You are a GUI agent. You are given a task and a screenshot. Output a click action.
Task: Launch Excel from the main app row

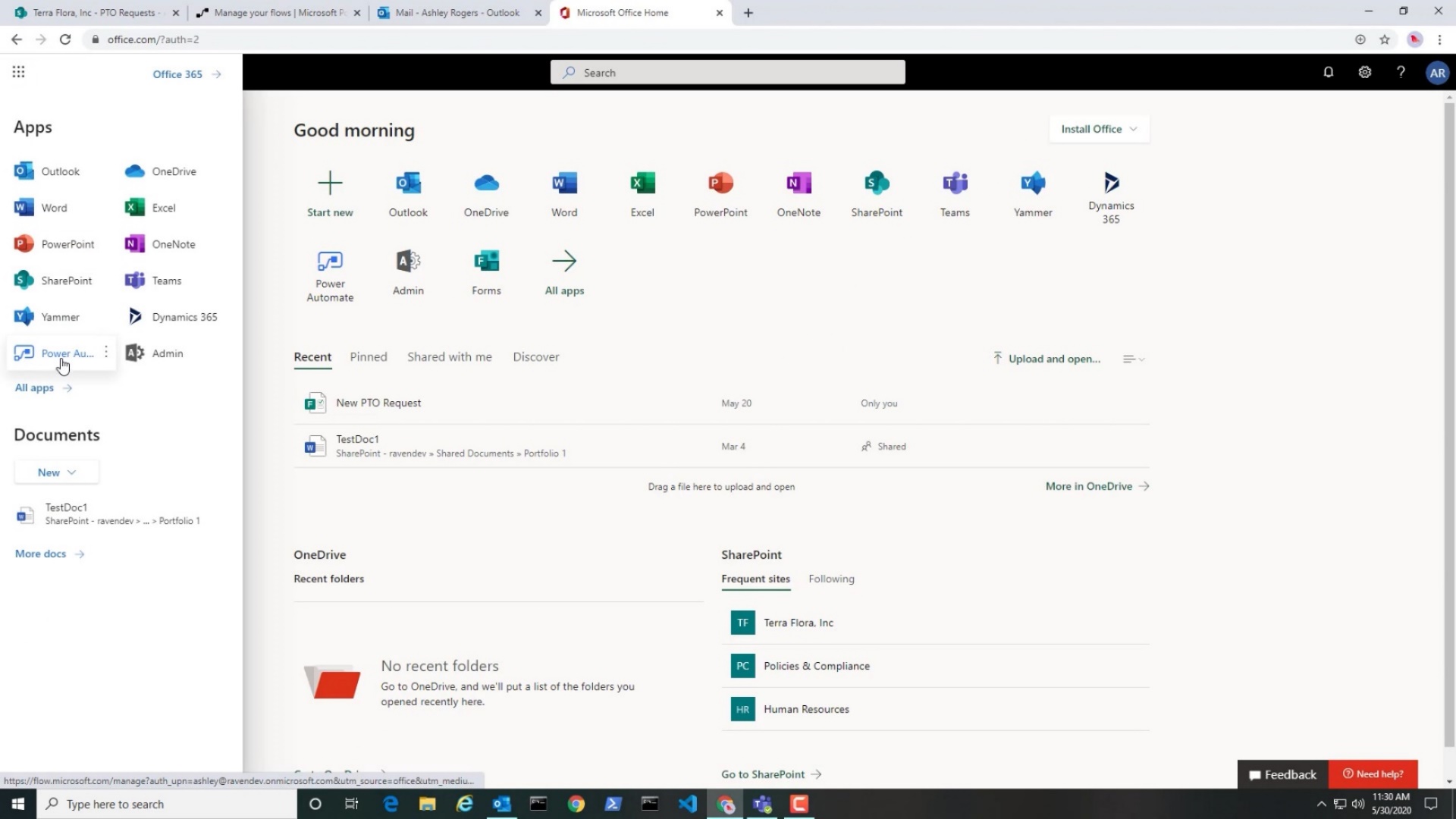point(642,194)
